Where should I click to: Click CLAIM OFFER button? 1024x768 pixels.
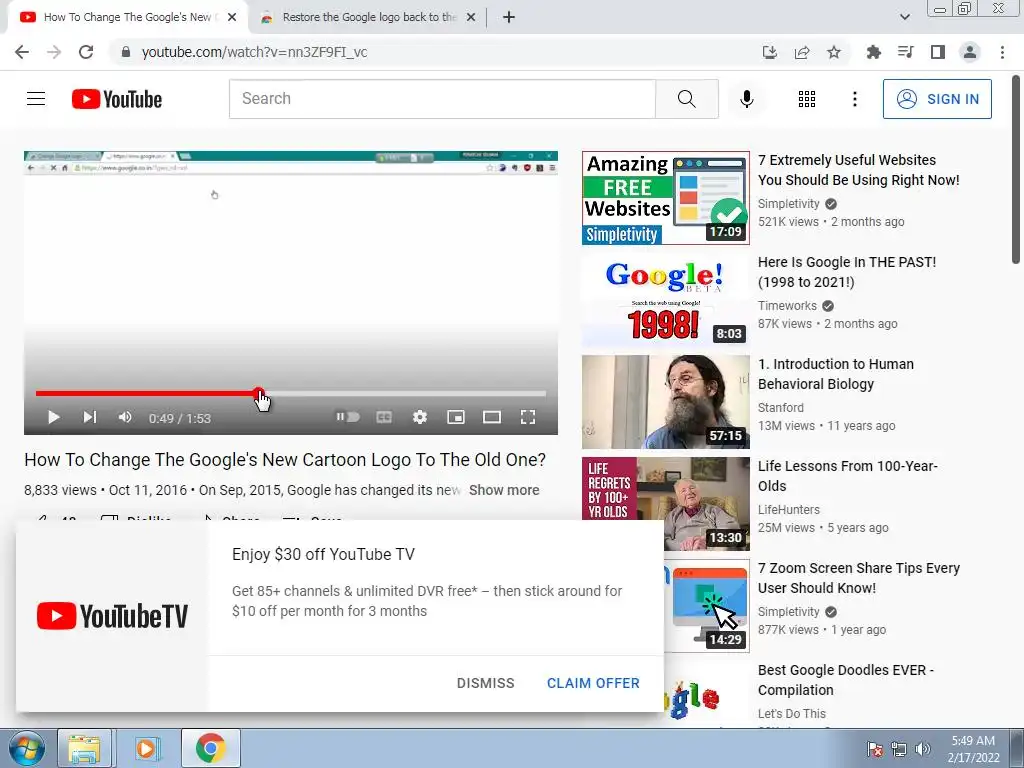click(x=593, y=682)
